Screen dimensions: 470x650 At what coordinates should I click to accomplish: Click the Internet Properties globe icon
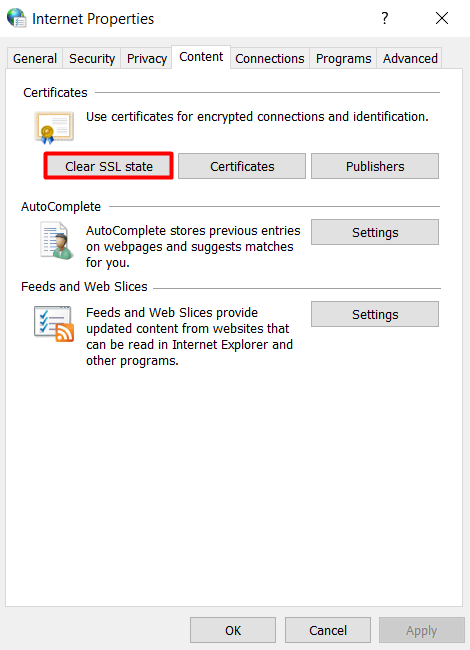coord(17,18)
